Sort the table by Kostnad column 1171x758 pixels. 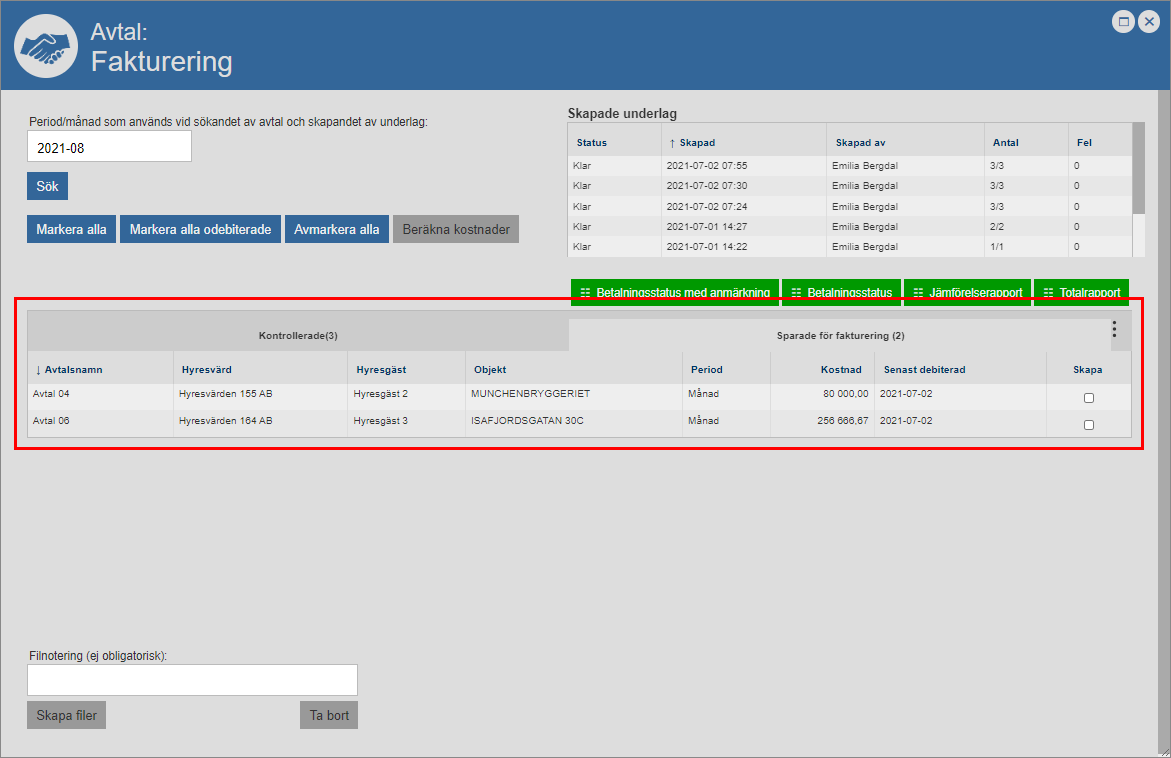(x=840, y=370)
